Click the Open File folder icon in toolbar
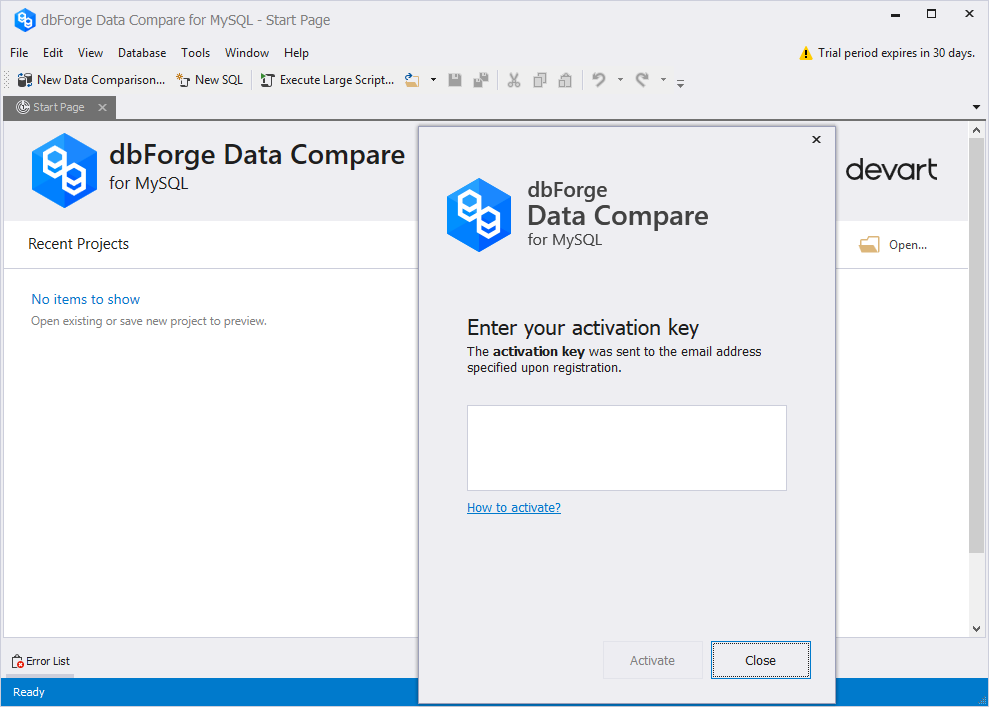 coord(412,80)
